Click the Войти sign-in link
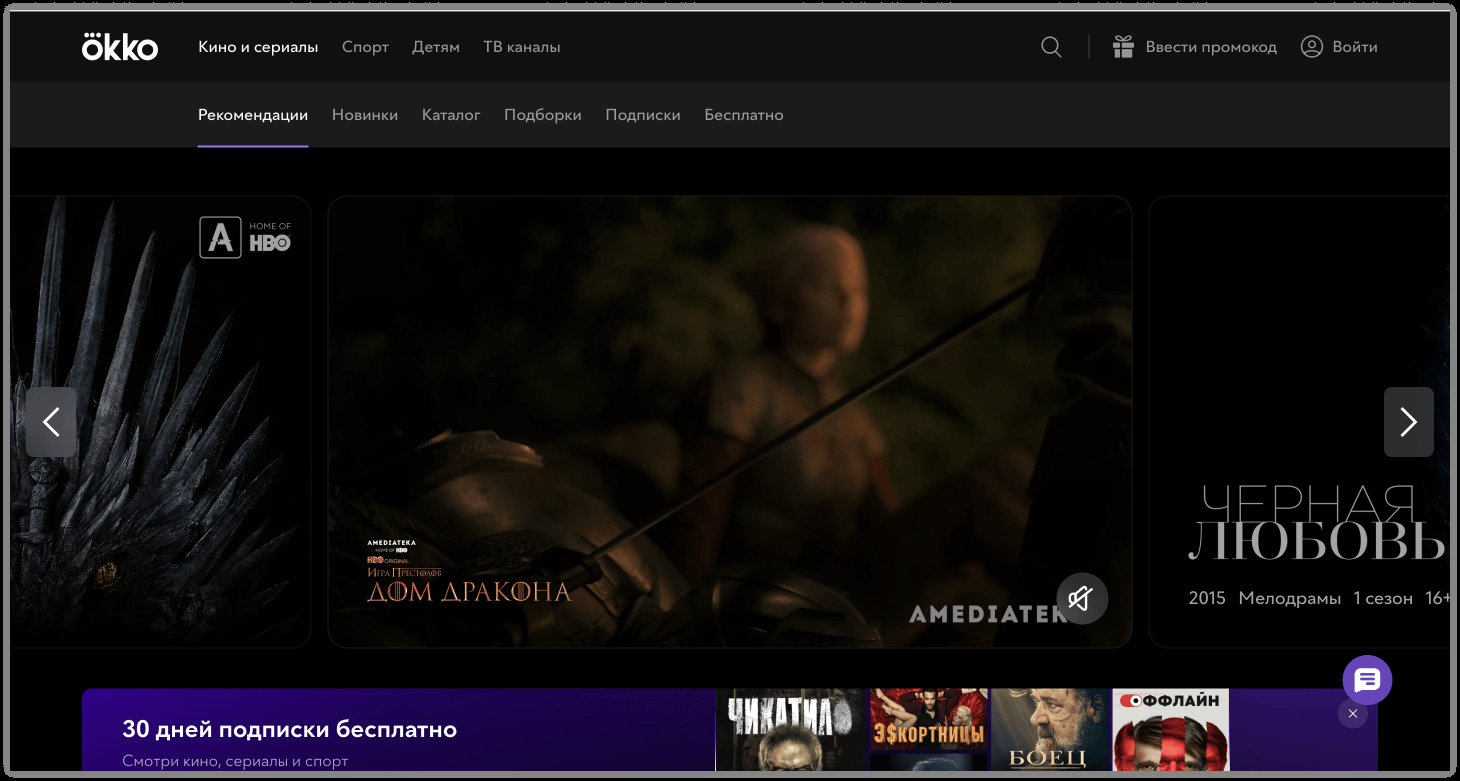1460x781 pixels. click(1355, 47)
